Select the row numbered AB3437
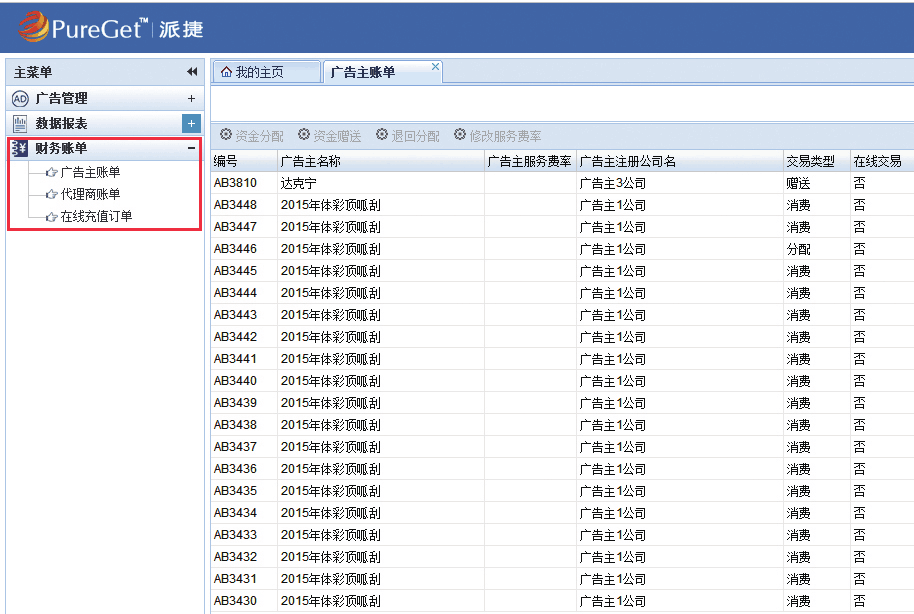This screenshot has height=614, width=914. (563, 447)
